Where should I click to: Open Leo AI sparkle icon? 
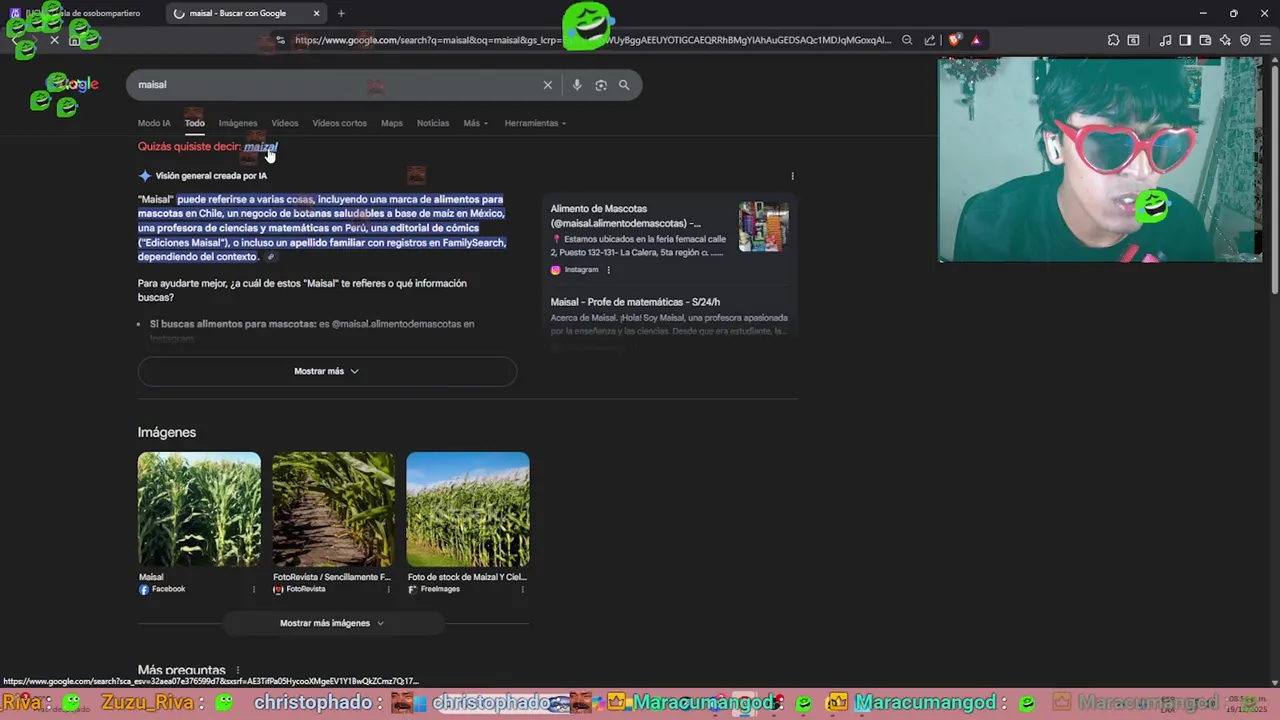click(x=1225, y=40)
